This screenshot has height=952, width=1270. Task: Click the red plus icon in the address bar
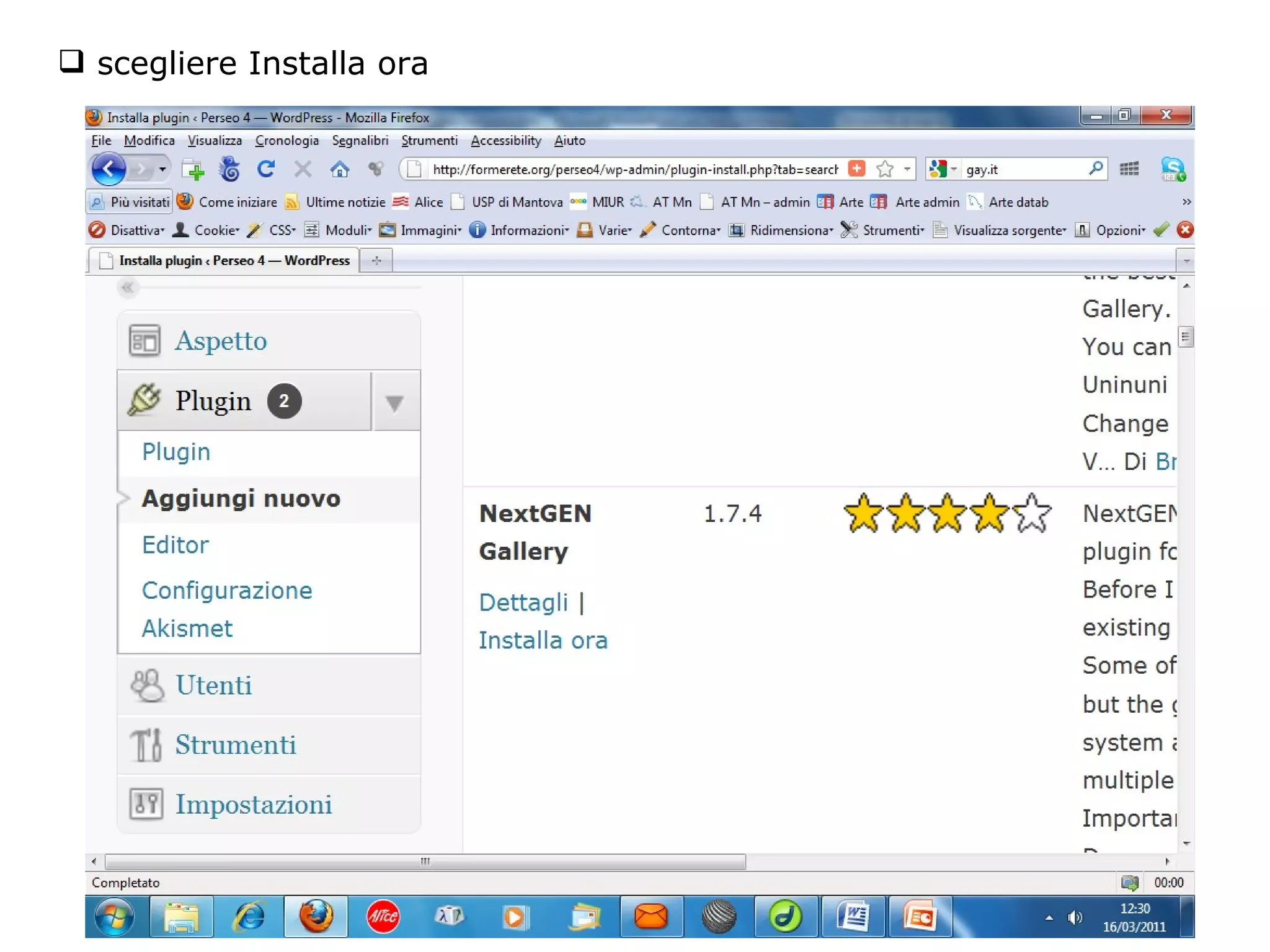(x=857, y=169)
